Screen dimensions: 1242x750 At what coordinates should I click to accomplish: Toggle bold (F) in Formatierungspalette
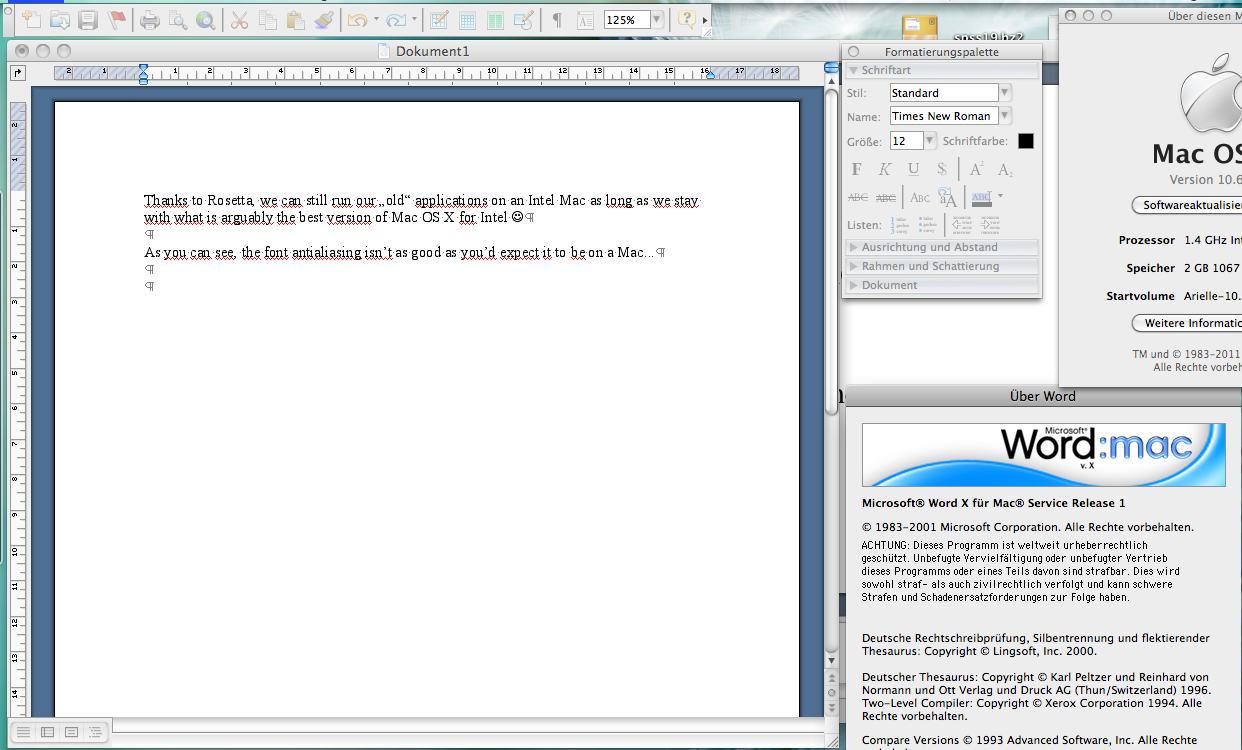pyautogui.click(x=857, y=169)
